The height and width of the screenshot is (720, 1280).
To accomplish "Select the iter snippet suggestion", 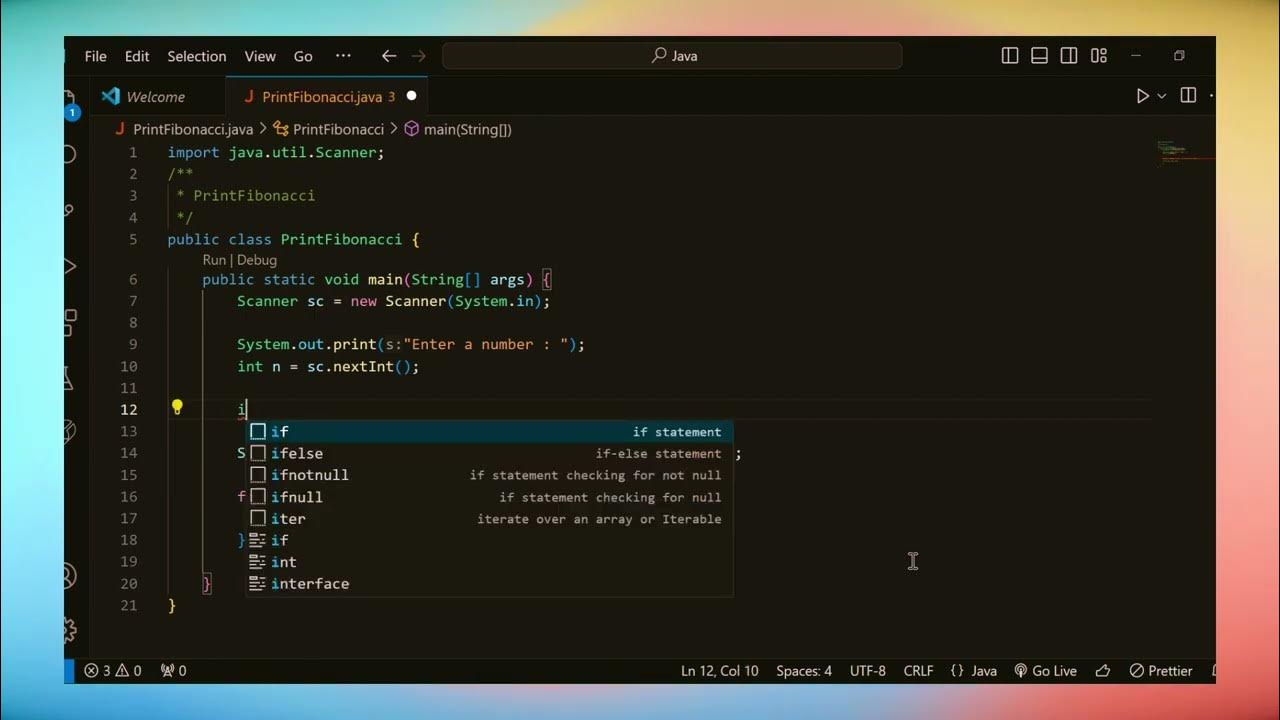I will point(490,519).
